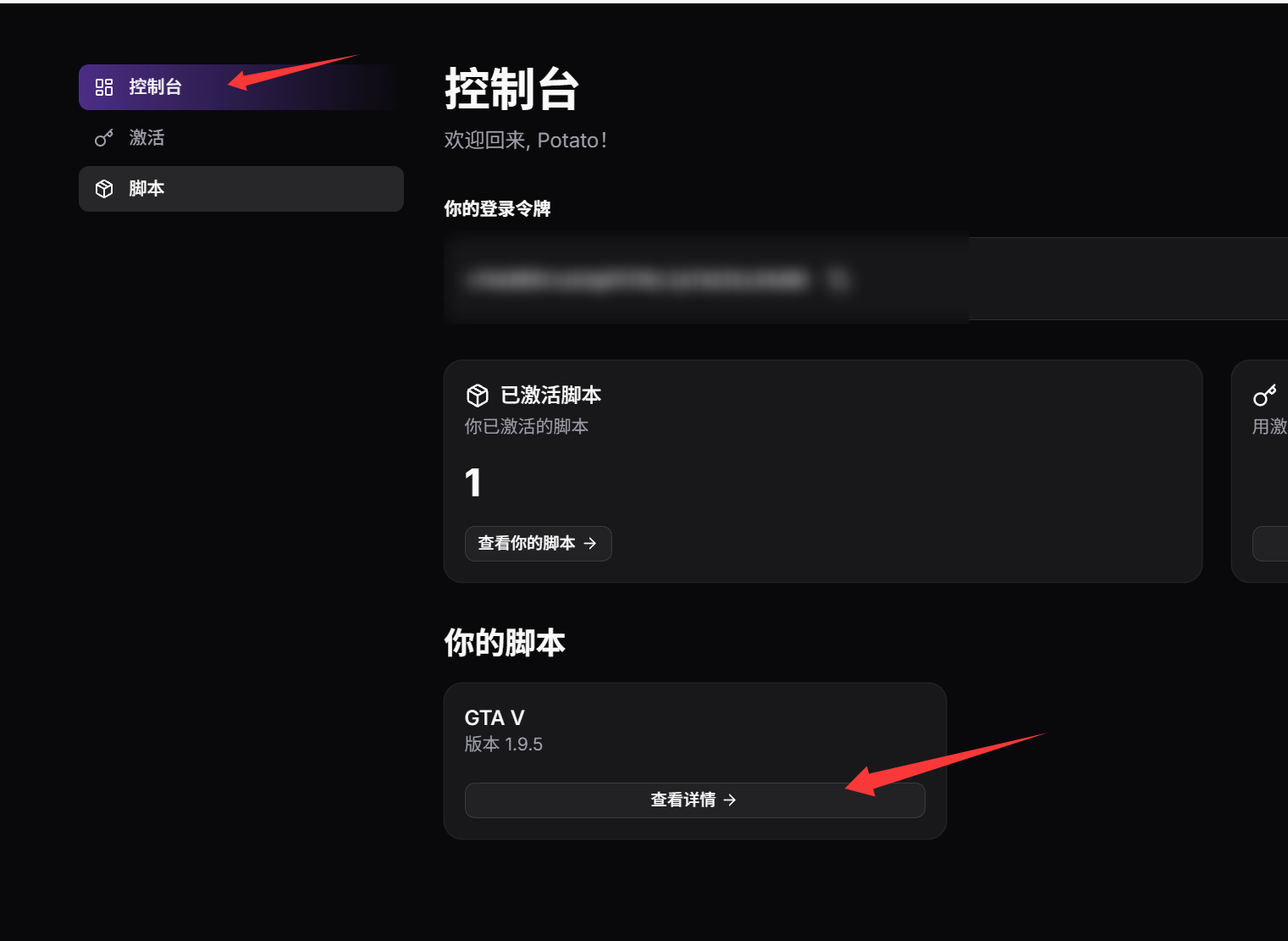Viewport: 1288px width, 941px height.
Task: Click the 已激活脚本 card heading
Action: (551, 396)
